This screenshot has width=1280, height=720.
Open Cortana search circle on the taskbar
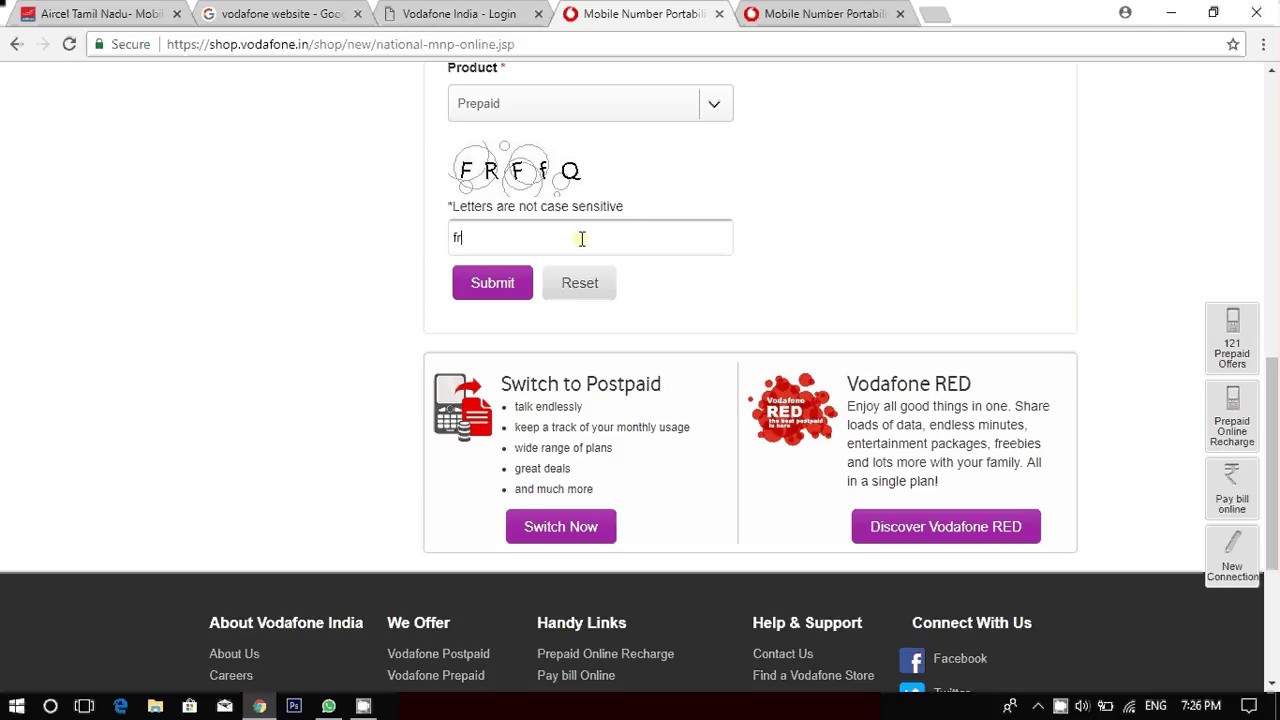point(50,706)
